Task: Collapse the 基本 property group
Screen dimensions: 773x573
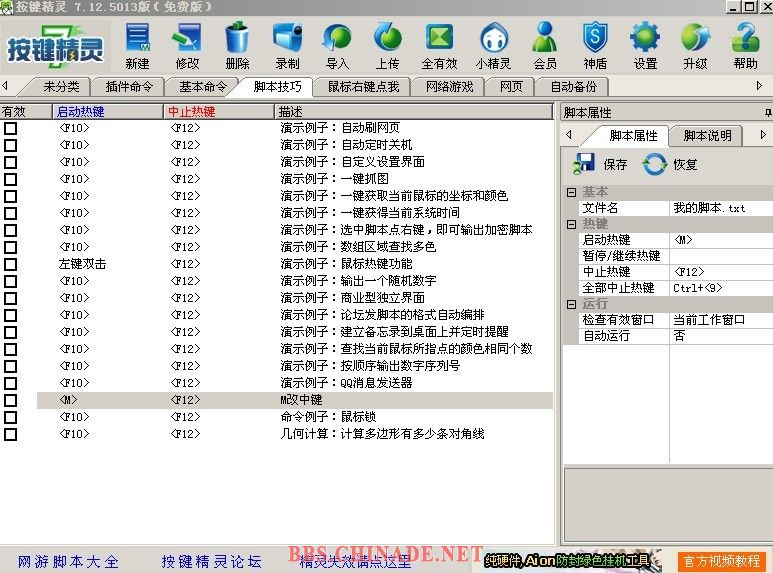Action: (x=571, y=191)
